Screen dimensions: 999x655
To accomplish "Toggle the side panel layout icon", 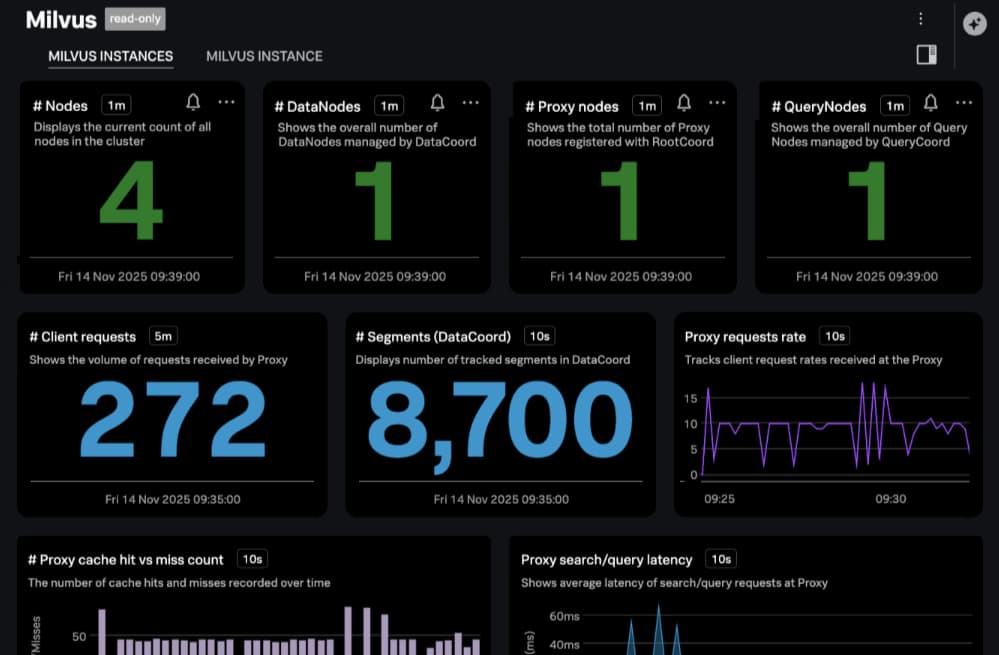I will tap(926, 55).
